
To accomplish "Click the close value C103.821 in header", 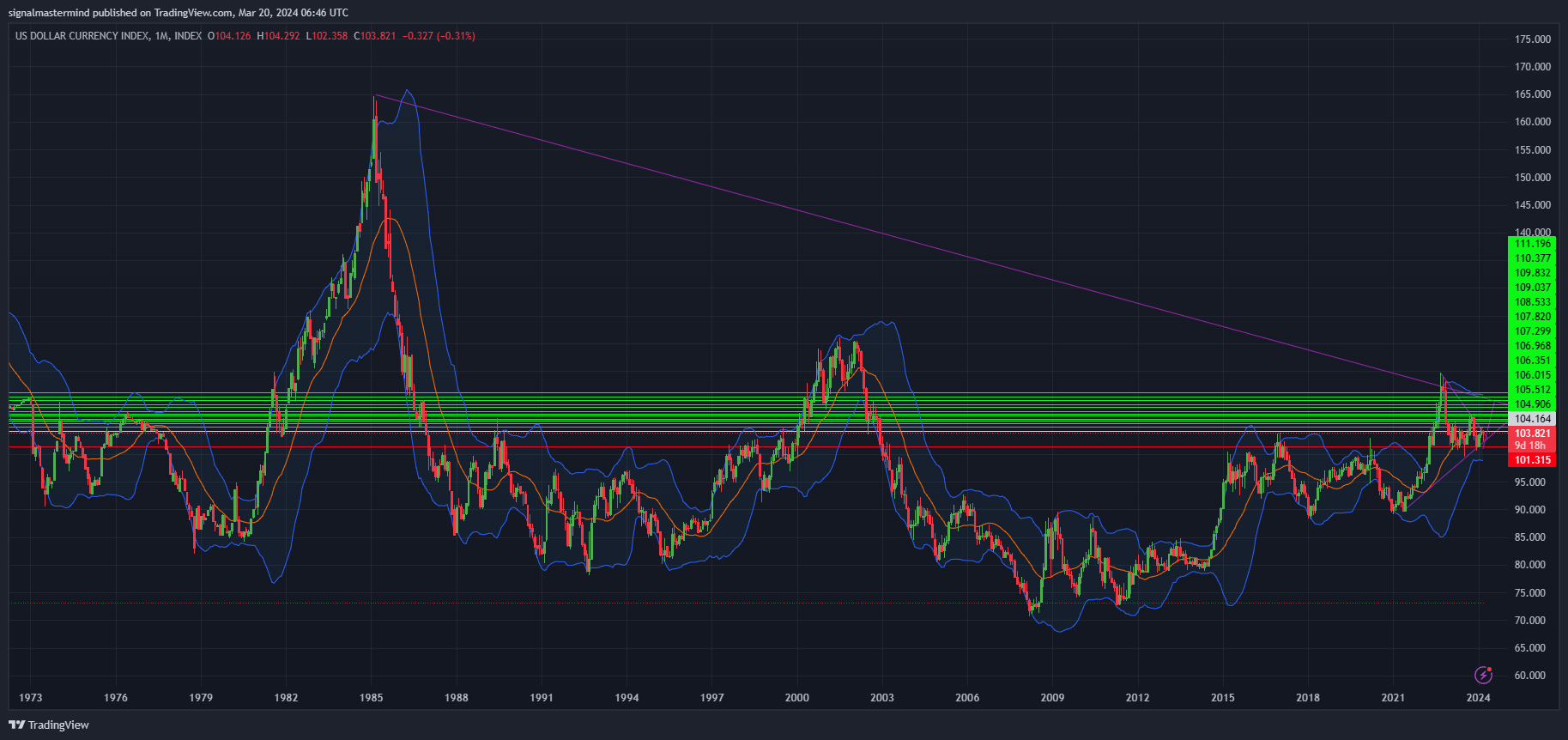I will pyautogui.click(x=375, y=36).
